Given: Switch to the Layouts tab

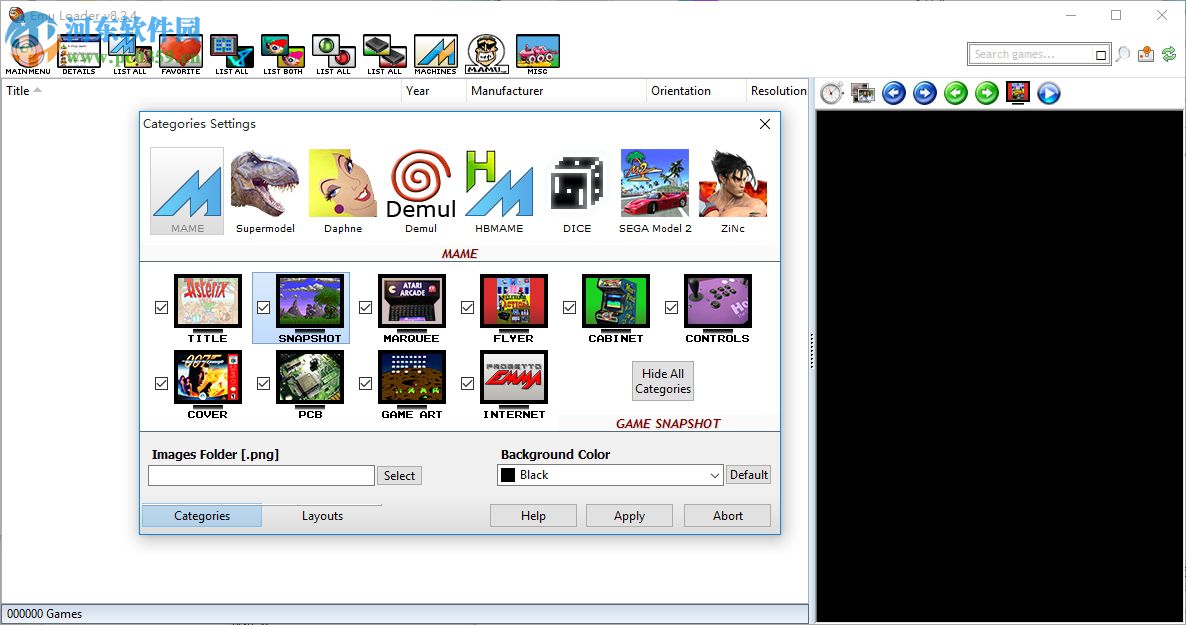Looking at the screenshot, I should click(322, 515).
